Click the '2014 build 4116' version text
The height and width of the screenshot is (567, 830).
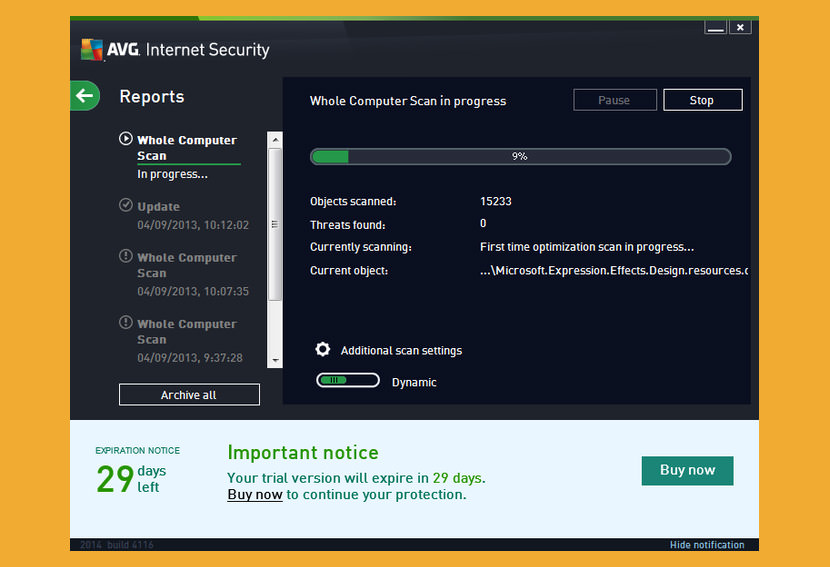[x=116, y=545]
